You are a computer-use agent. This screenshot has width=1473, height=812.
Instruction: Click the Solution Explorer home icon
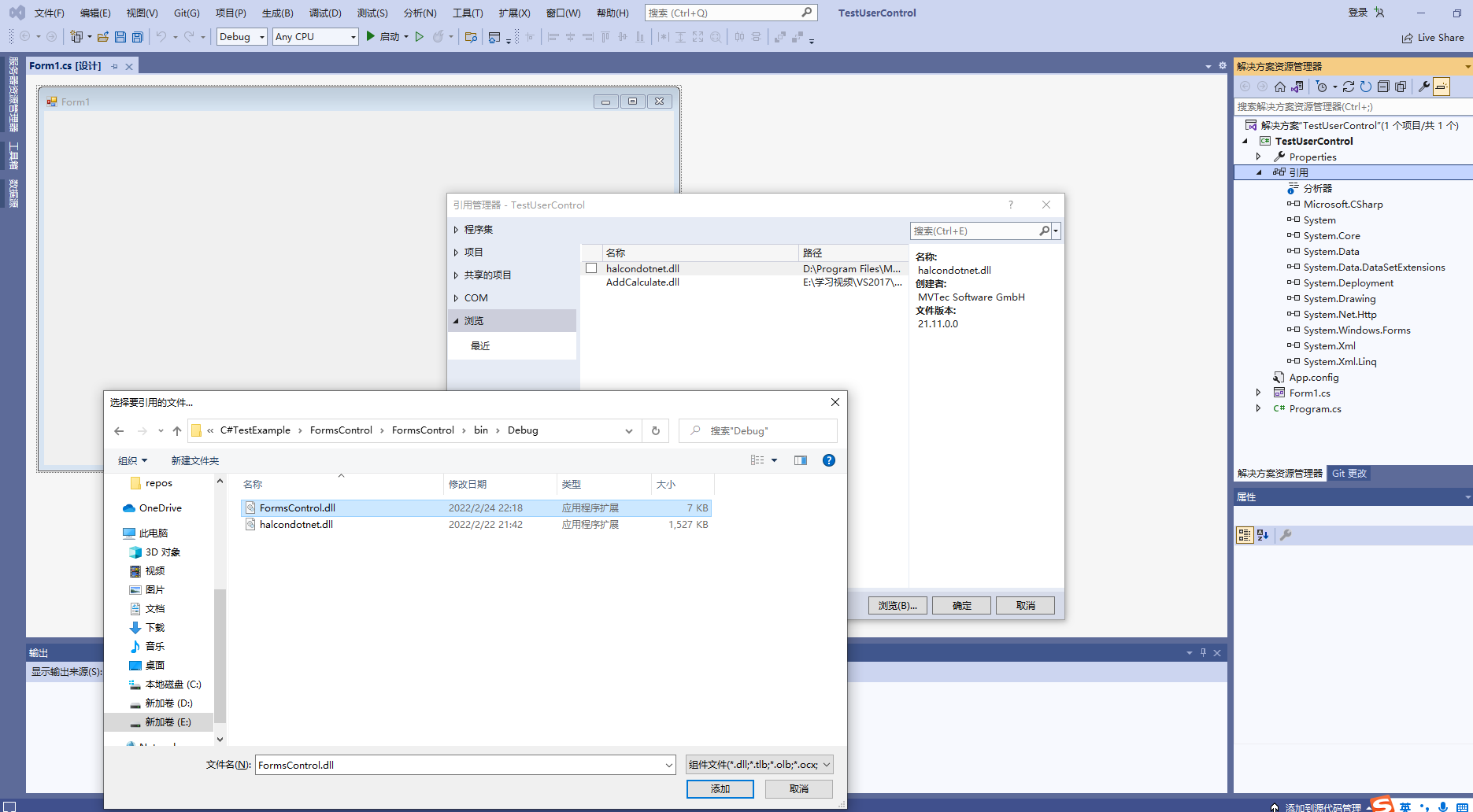[x=1280, y=87]
